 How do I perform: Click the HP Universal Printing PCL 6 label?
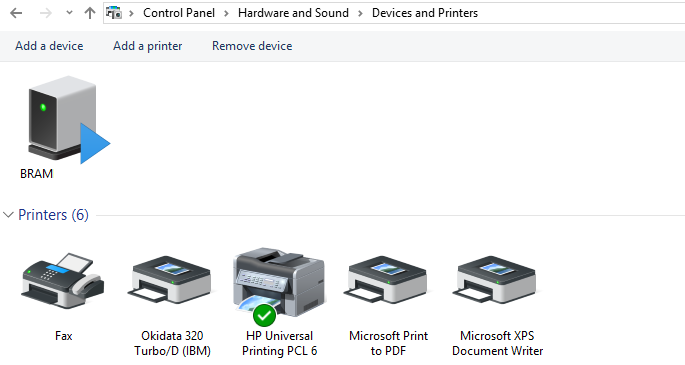280,343
